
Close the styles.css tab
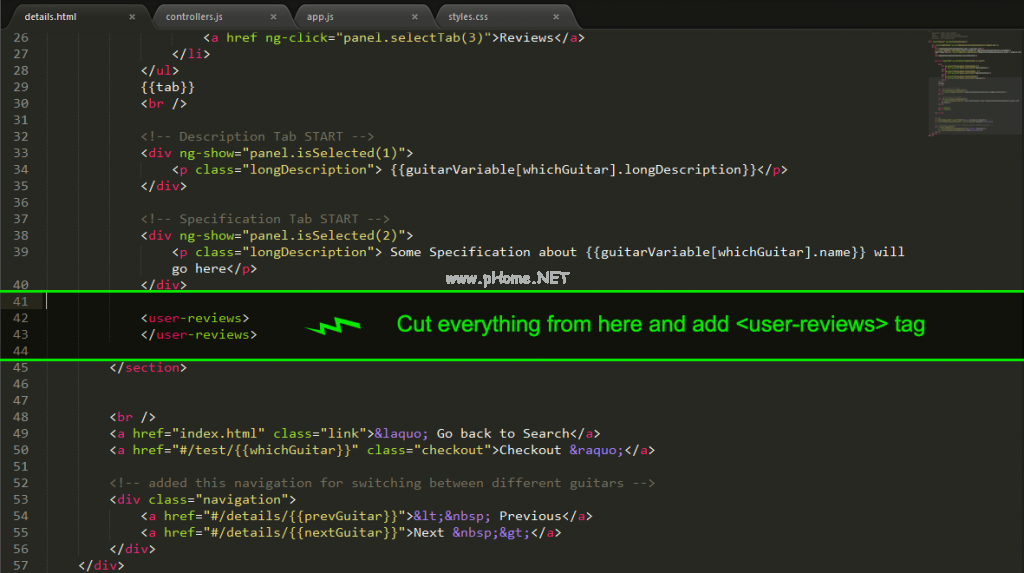click(553, 17)
